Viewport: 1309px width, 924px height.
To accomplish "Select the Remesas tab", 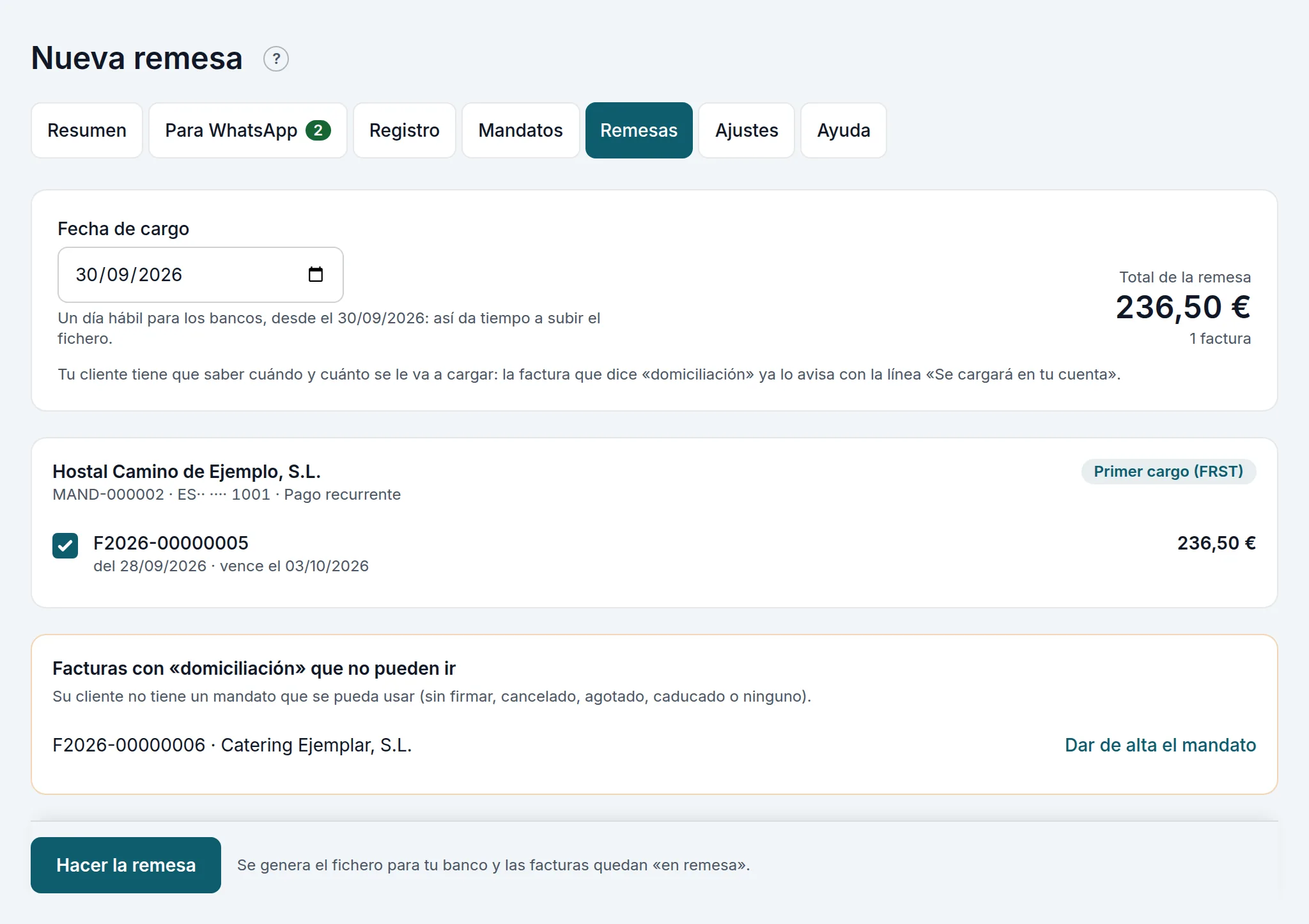I will click(639, 130).
